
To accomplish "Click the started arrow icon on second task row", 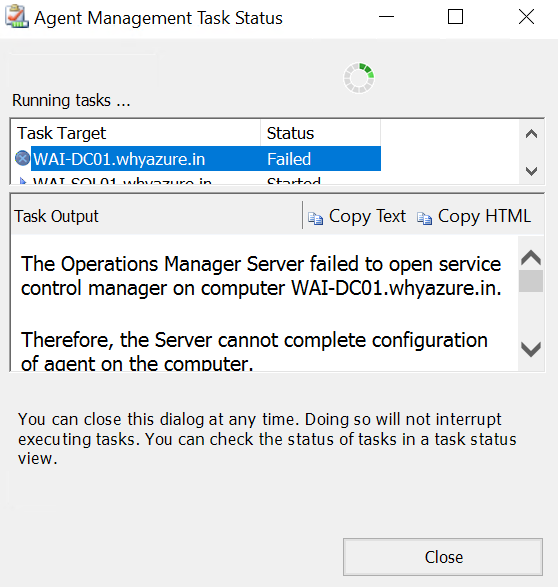I will [x=23, y=181].
